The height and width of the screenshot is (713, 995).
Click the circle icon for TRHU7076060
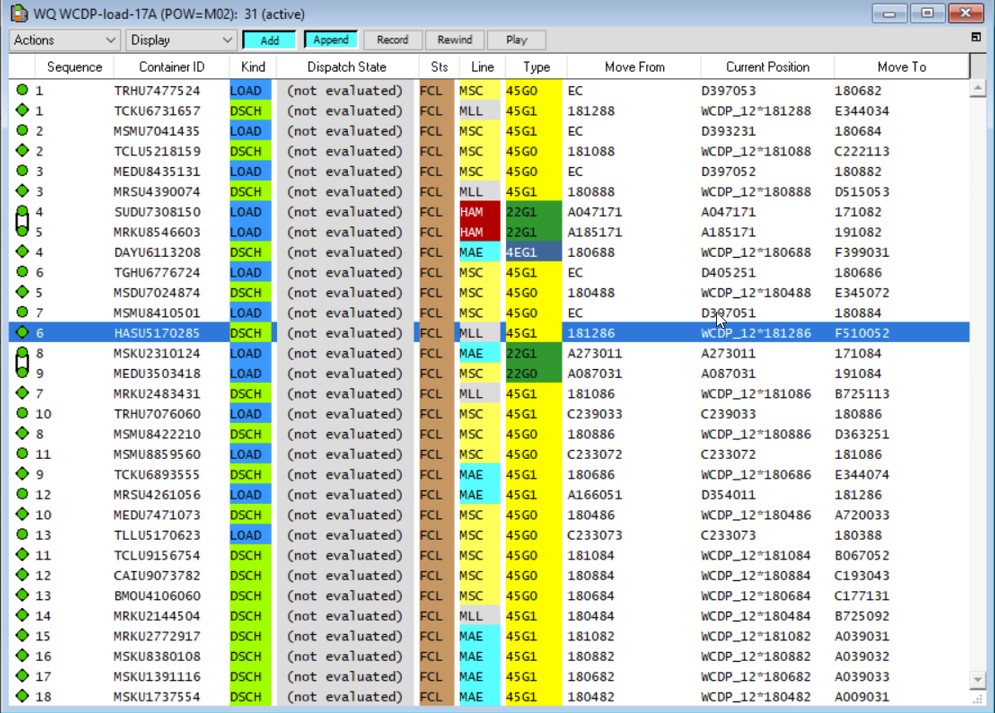[x=22, y=414]
